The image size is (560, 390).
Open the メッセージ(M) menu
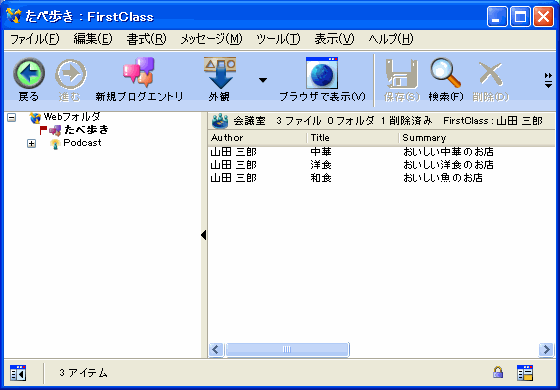click(x=211, y=39)
